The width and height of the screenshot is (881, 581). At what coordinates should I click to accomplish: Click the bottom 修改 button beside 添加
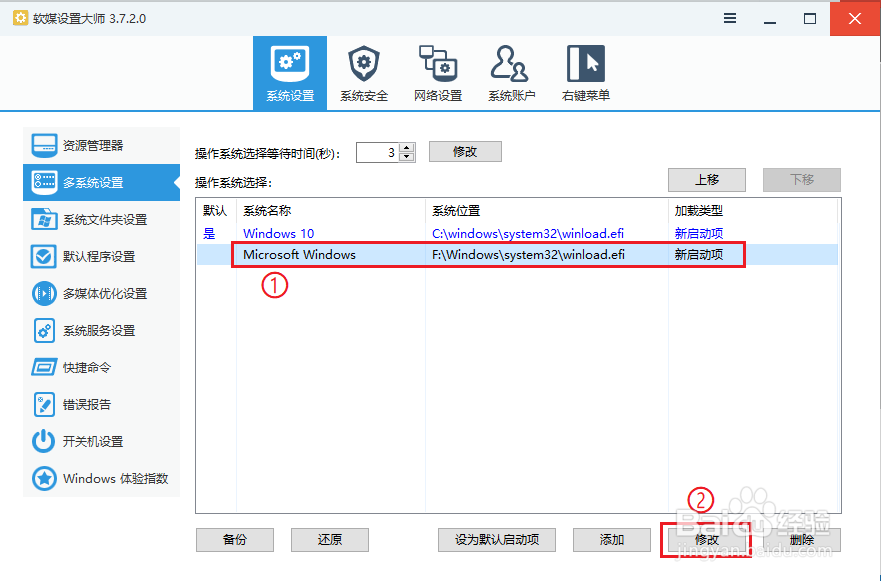pyautogui.click(x=707, y=540)
